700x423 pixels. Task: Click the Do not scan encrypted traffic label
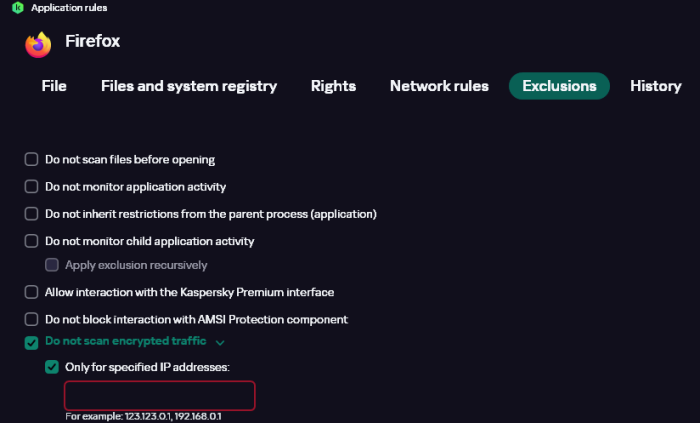[x=127, y=342]
